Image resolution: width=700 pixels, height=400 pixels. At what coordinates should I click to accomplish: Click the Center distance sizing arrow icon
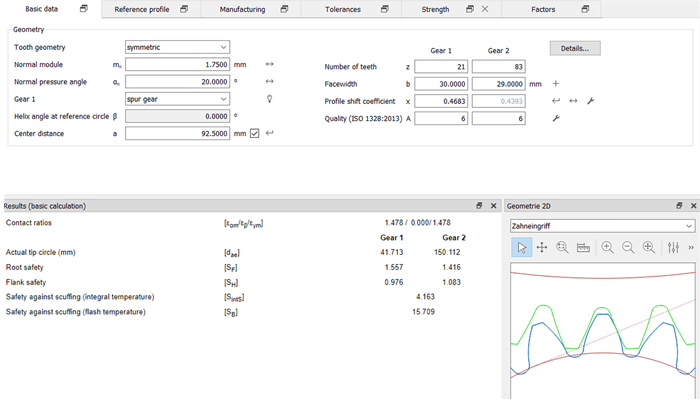coord(270,133)
